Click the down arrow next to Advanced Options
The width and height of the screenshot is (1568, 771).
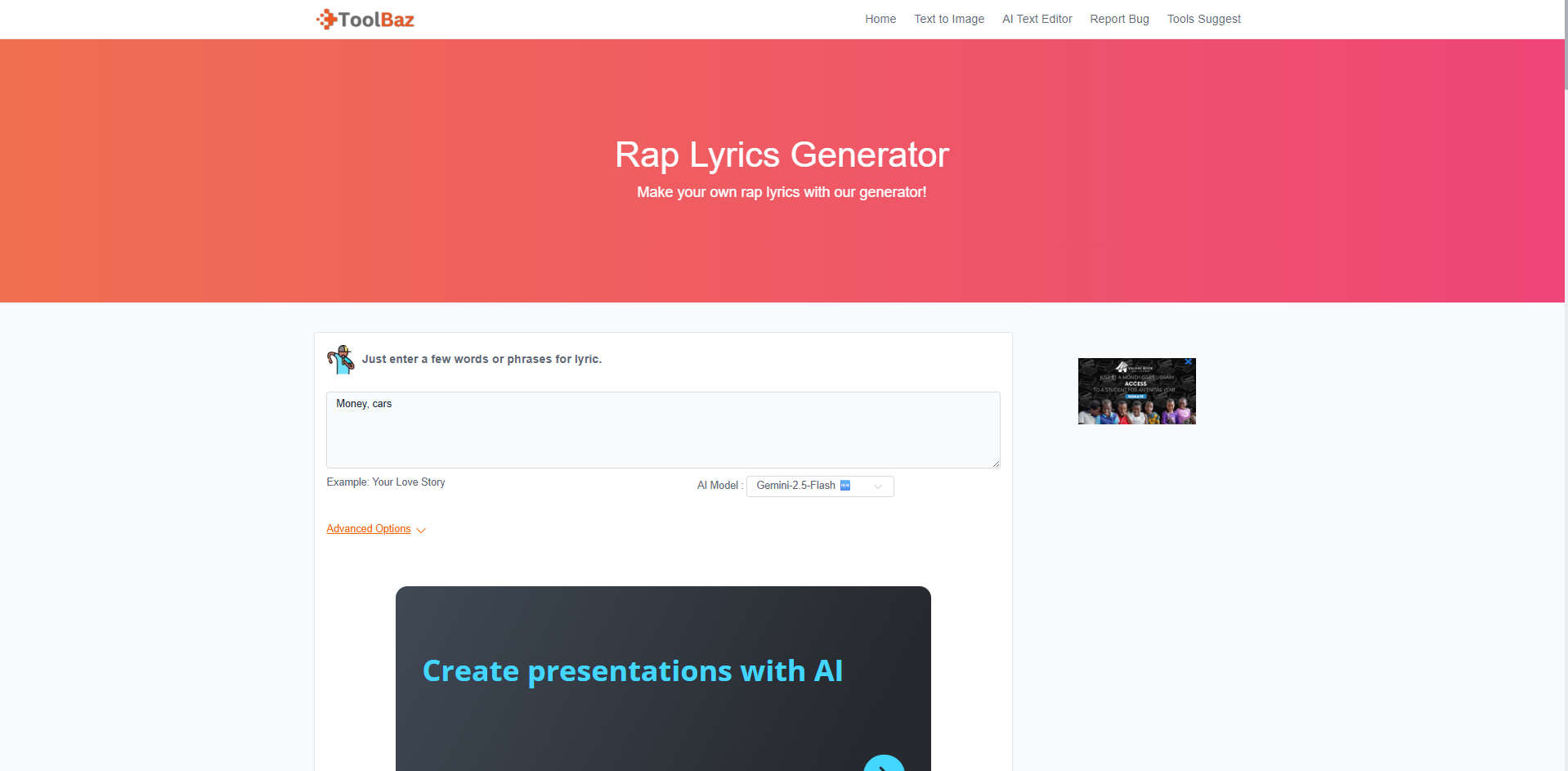click(x=421, y=531)
